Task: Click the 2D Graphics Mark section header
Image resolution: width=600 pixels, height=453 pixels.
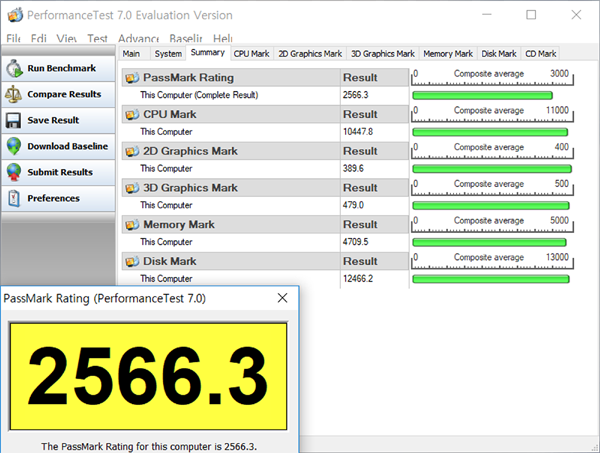Action: (231, 151)
